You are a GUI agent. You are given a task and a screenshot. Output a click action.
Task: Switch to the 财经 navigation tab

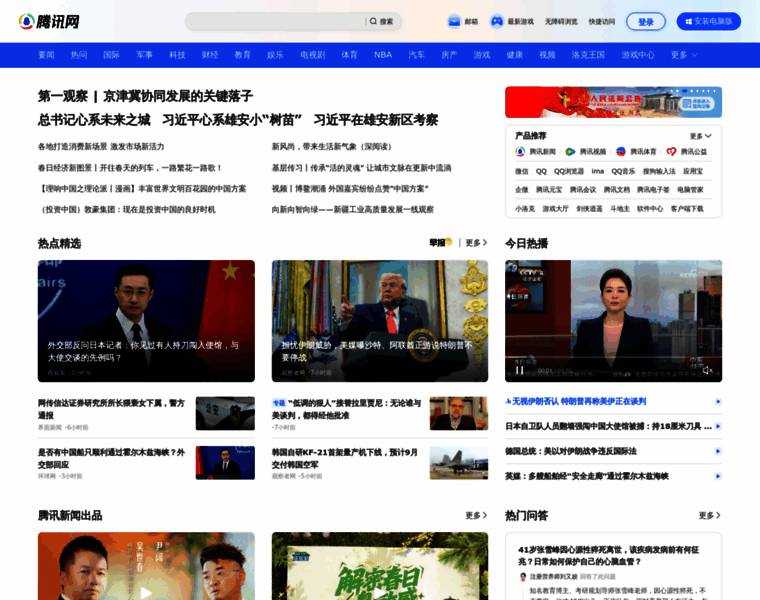click(x=210, y=55)
